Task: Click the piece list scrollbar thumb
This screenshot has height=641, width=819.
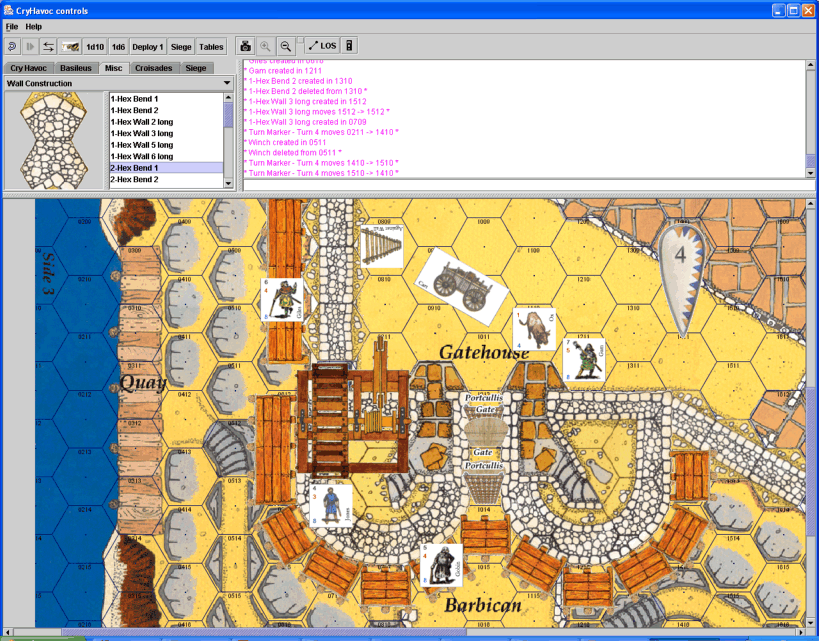Action: 228,115
